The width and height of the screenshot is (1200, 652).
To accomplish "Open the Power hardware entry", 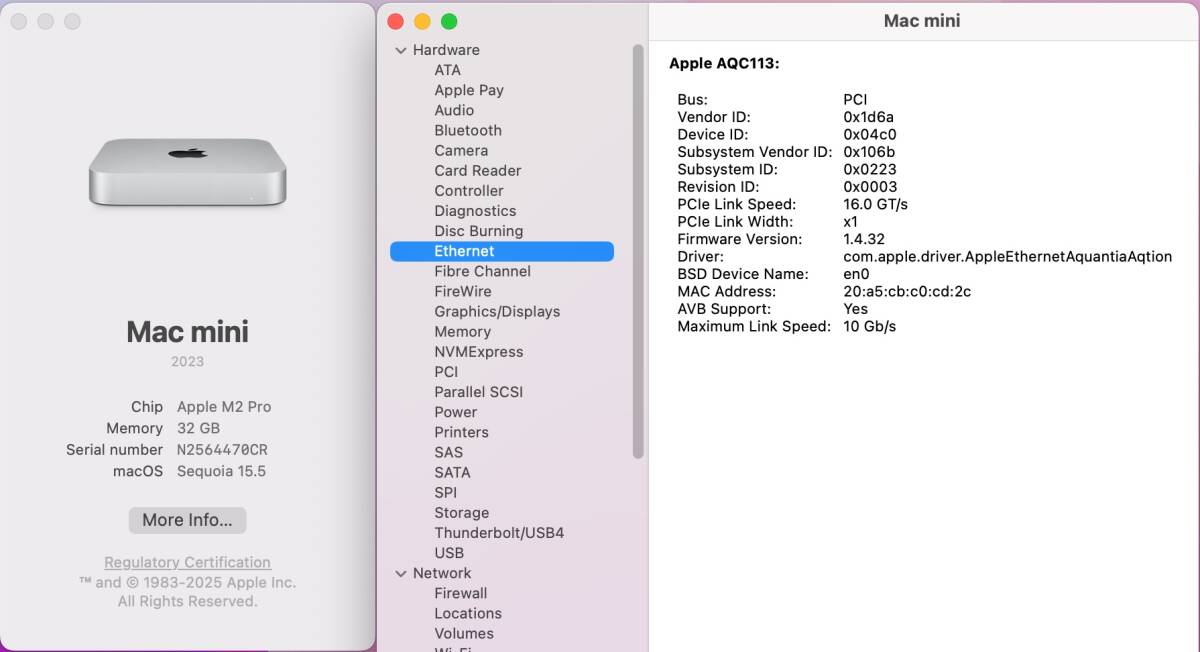I will tap(456, 412).
